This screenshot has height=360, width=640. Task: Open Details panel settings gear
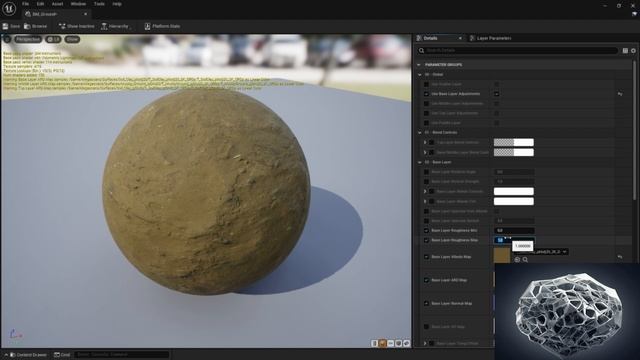(x=633, y=51)
